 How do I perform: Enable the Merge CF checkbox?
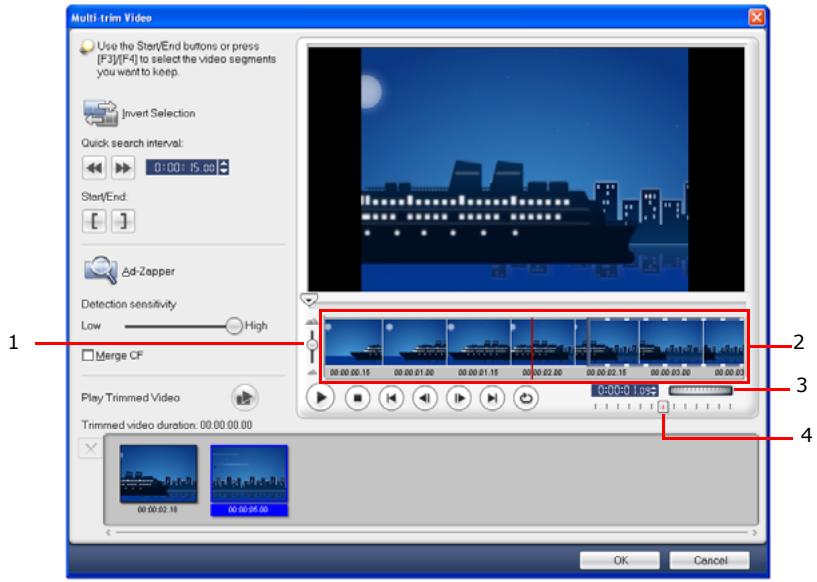pos(88,355)
